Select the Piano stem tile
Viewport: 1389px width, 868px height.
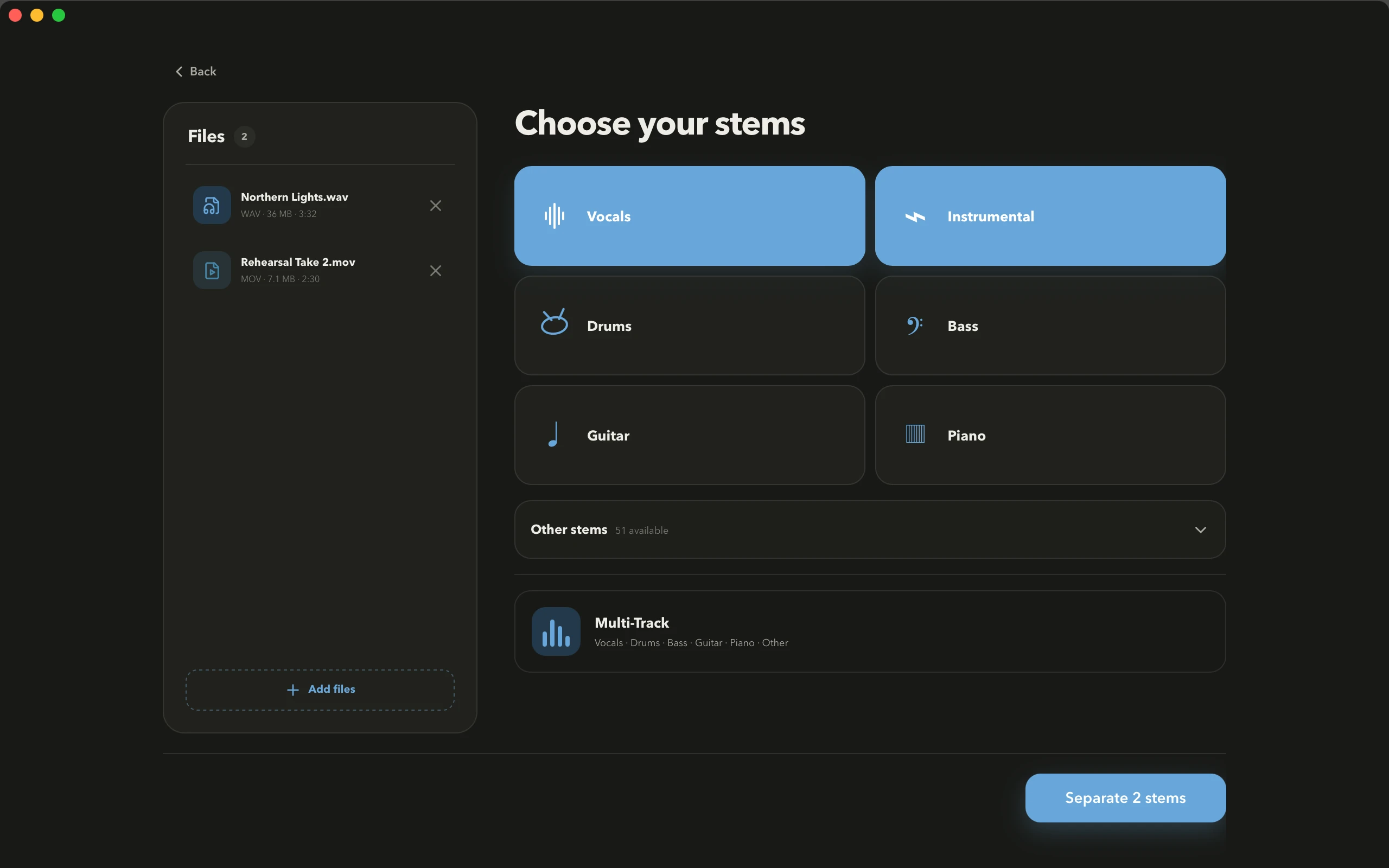coord(1050,435)
